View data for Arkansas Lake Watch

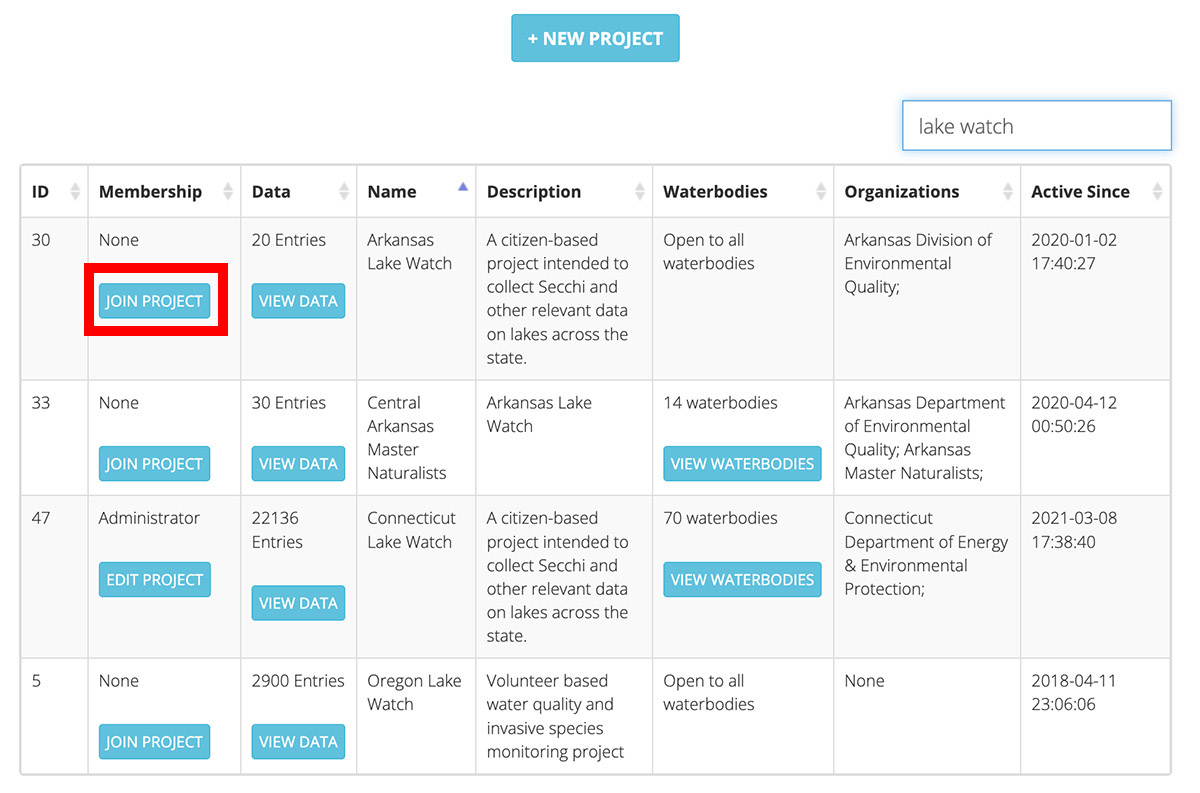coord(298,301)
